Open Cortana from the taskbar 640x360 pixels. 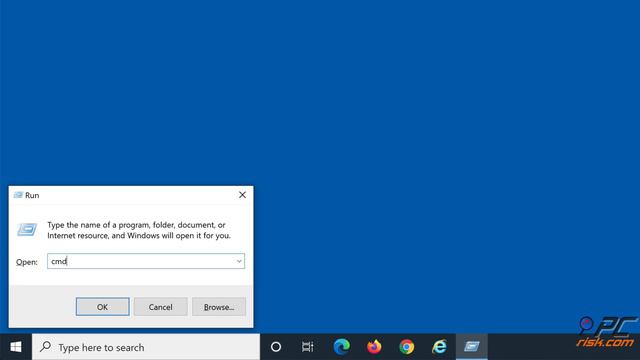coord(276,347)
